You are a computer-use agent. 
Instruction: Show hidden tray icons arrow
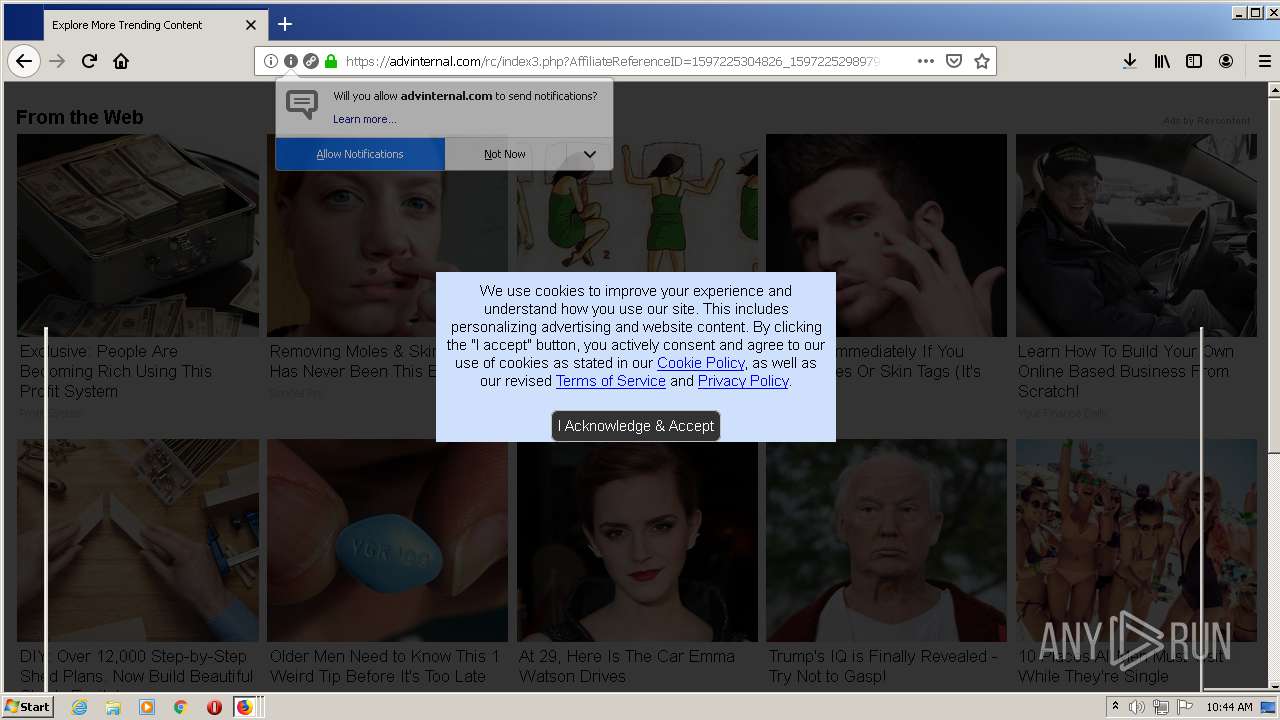[x=1115, y=707]
